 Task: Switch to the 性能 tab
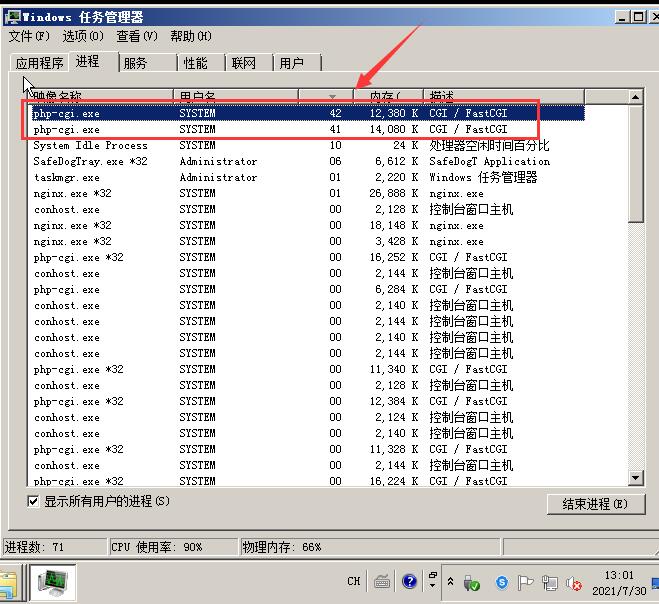click(201, 63)
